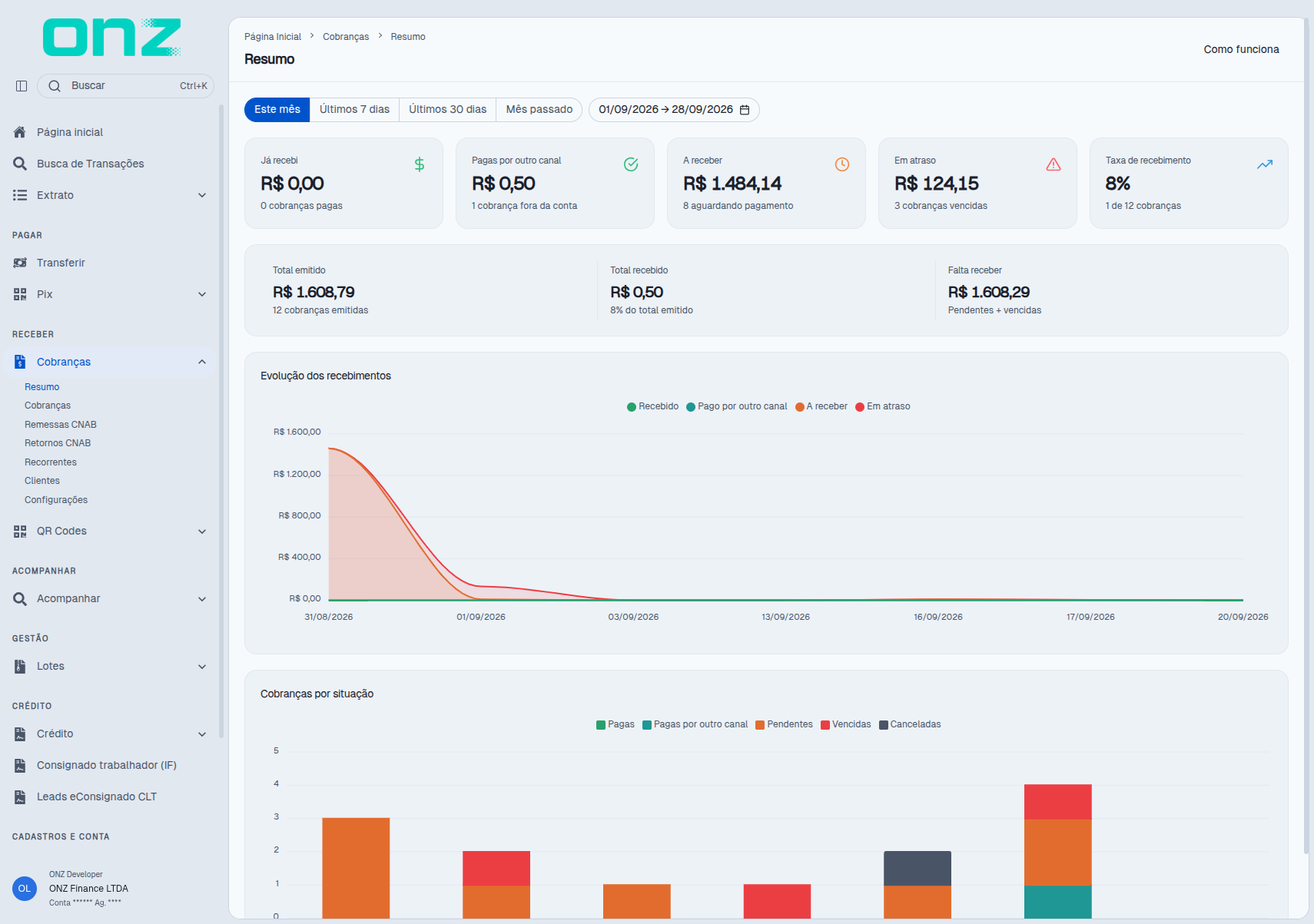The image size is (1314, 924).
Task: Toggle Em atraso series in chart legend
Action: click(x=882, y=406)
